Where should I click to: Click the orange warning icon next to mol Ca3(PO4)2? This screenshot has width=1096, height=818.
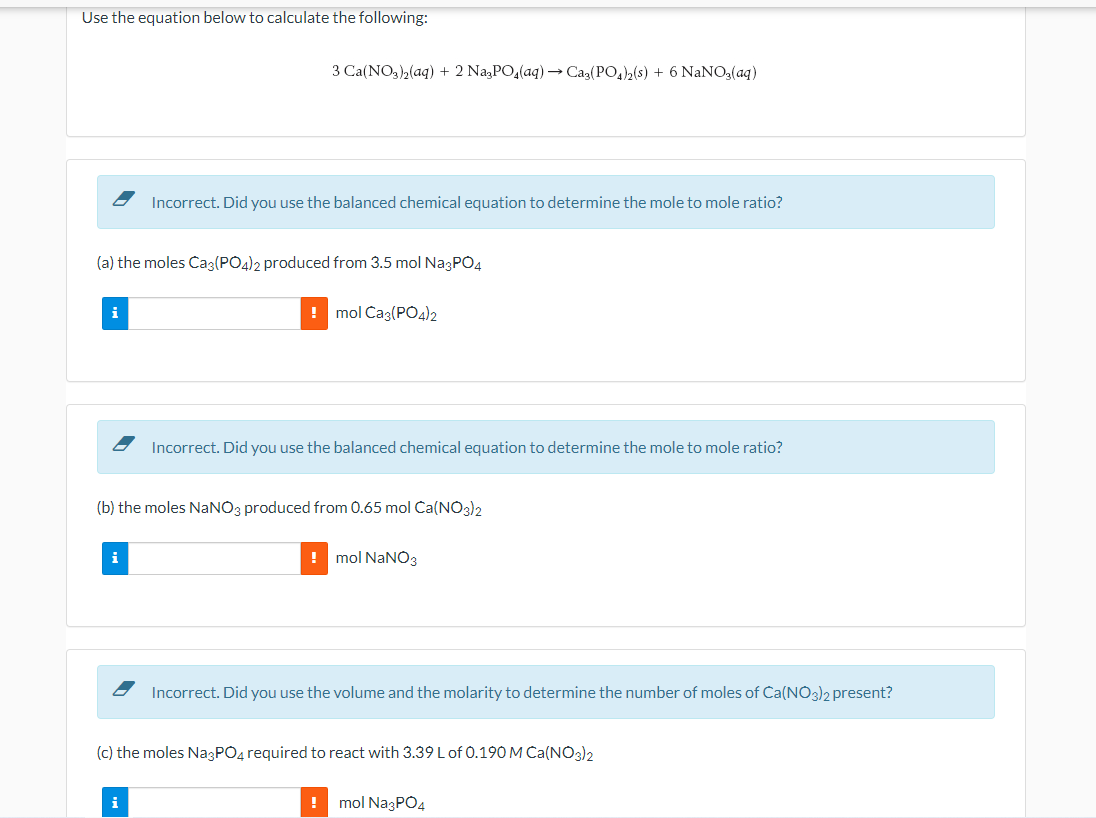click(x=313, y=312)
